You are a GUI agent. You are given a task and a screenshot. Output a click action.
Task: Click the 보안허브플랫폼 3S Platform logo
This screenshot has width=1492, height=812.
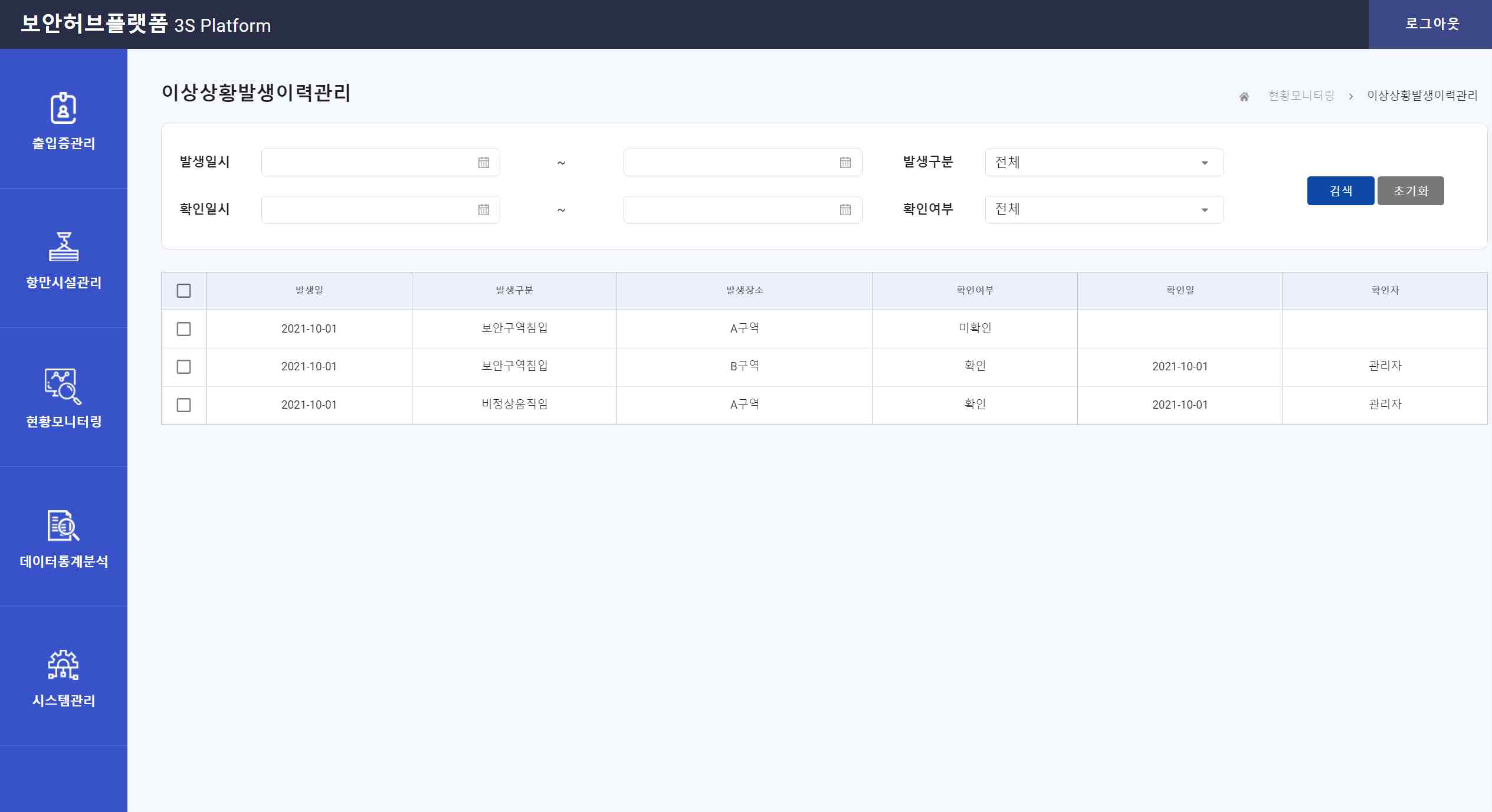(x=146, y=24)
